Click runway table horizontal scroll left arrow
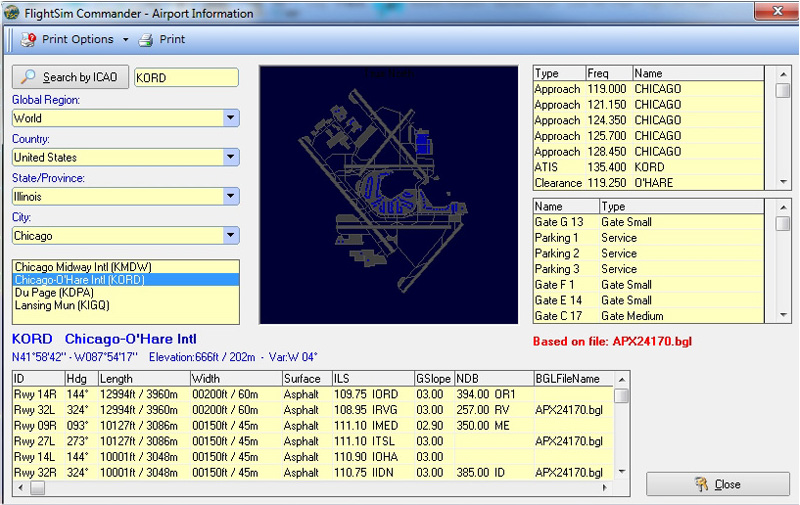800x505 pixels. point(20,488)
